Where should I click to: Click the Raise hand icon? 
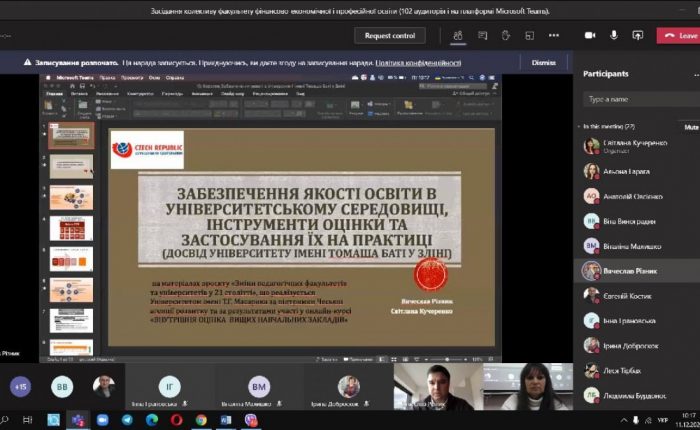[506, 35]
